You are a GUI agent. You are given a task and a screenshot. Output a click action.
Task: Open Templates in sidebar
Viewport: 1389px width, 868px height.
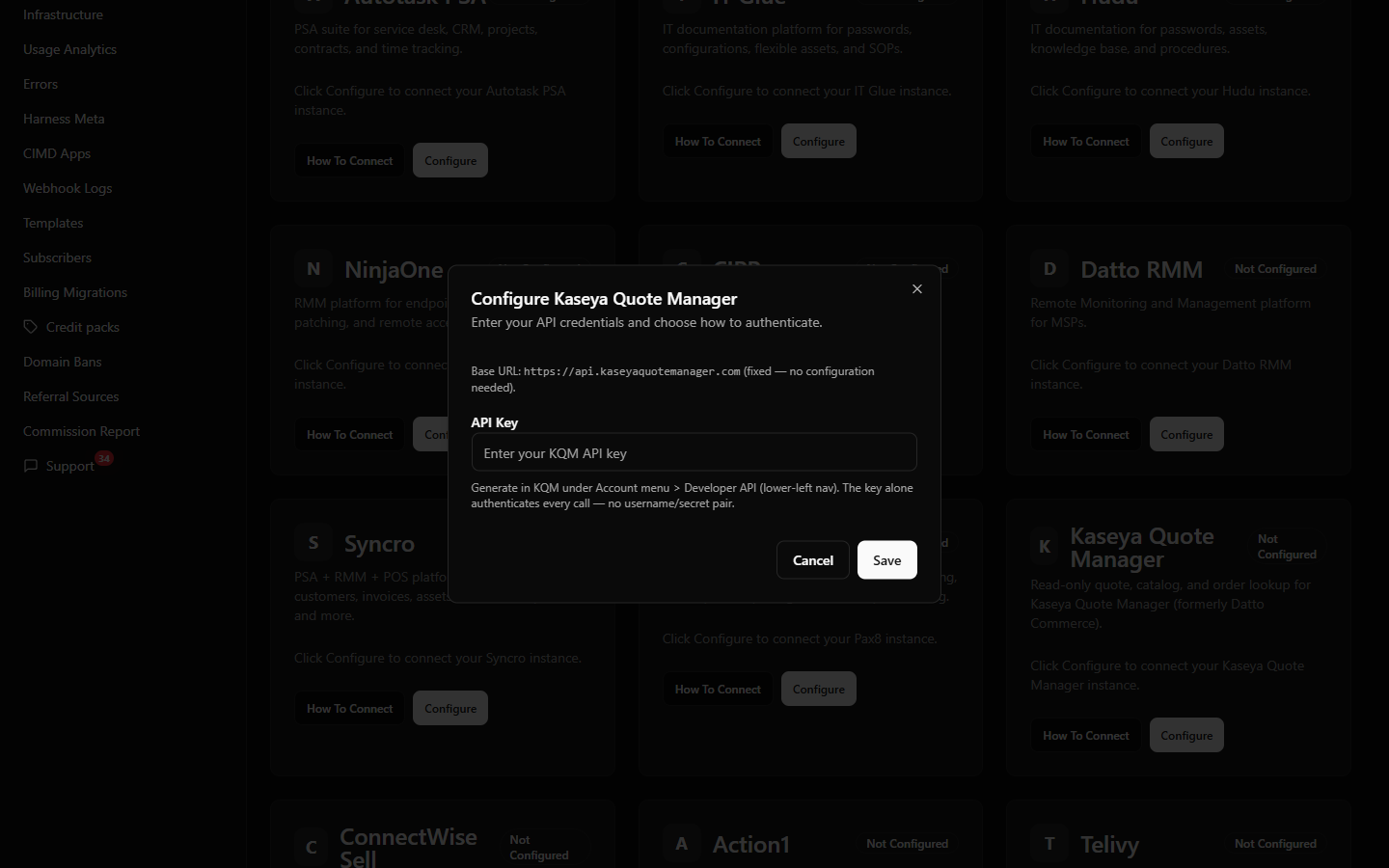[53, 223]
